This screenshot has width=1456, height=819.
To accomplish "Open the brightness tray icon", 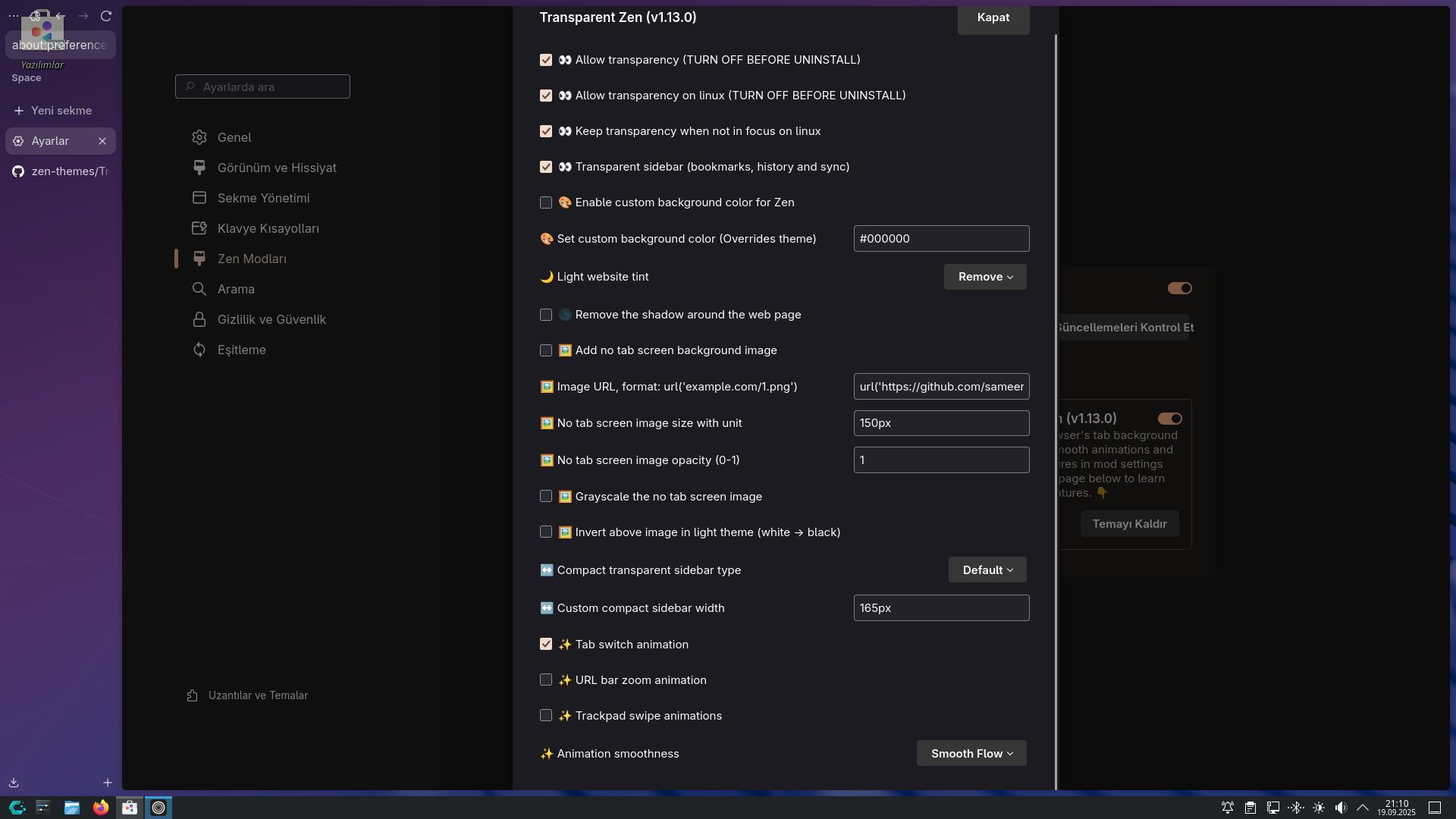I will pos(1319,808).
